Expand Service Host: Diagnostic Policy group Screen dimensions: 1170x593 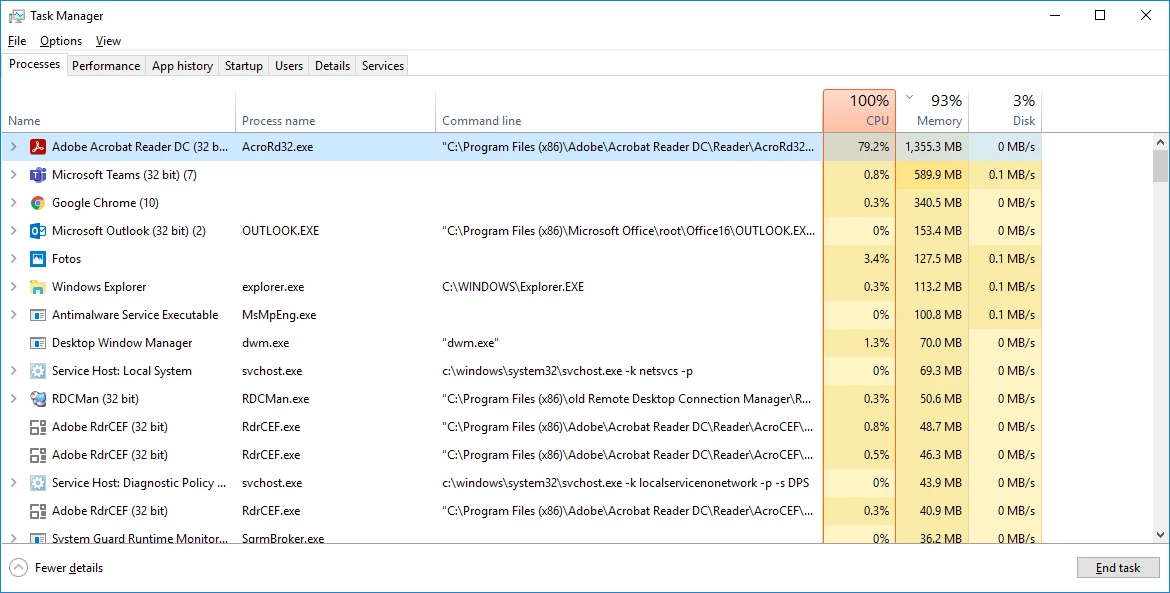(x=13, y=483)
